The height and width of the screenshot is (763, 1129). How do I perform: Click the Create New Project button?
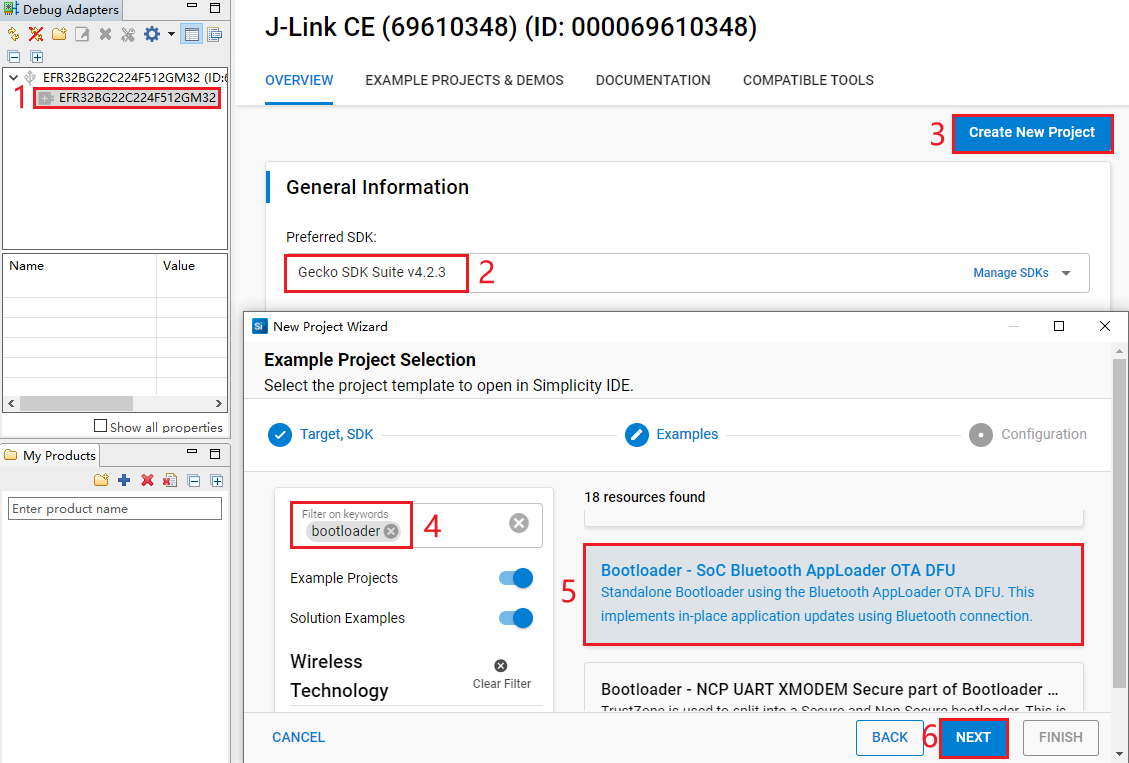tap(1031, 132)
